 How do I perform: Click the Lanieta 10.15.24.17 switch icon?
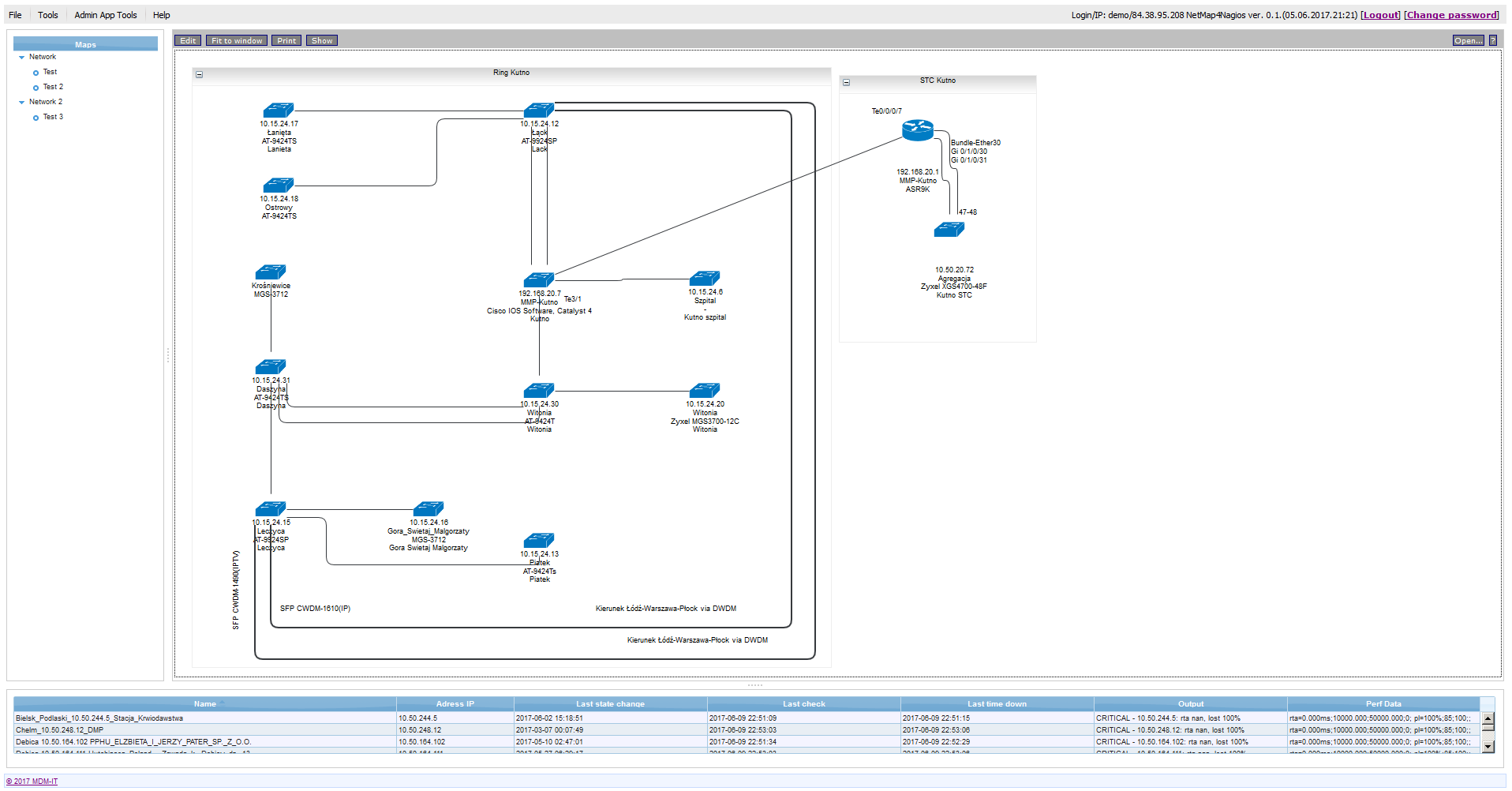point(279,111)
